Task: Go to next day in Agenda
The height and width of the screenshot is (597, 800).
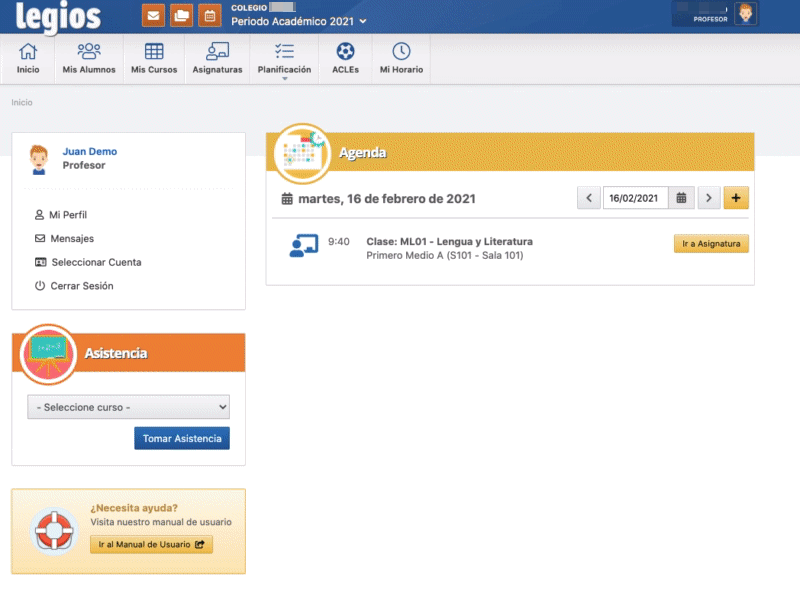Action: click(709, 198)
